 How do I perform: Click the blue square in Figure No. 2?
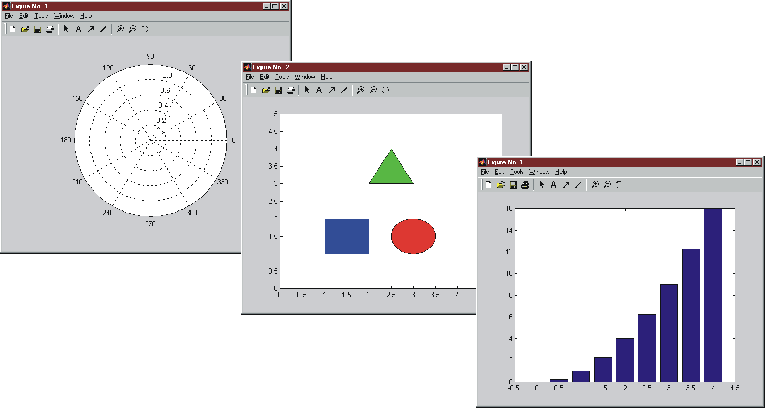[x=347, y=236]
